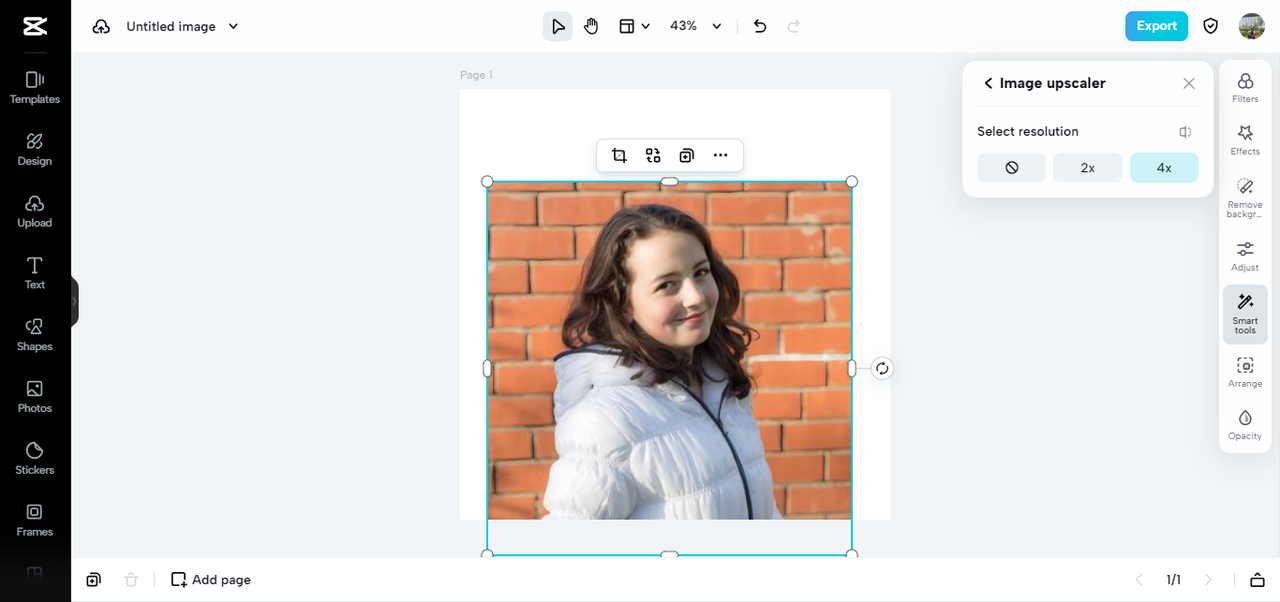Click Add page button
Image resolution: width=1280 pixels, height=602 pixels.
coord(211,580)
